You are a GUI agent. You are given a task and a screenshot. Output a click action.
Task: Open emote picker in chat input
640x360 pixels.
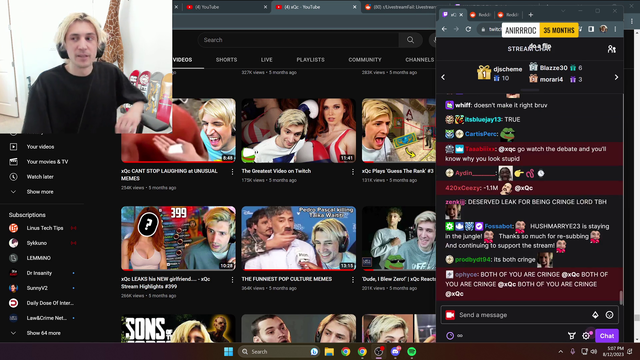tap(609, 315)
